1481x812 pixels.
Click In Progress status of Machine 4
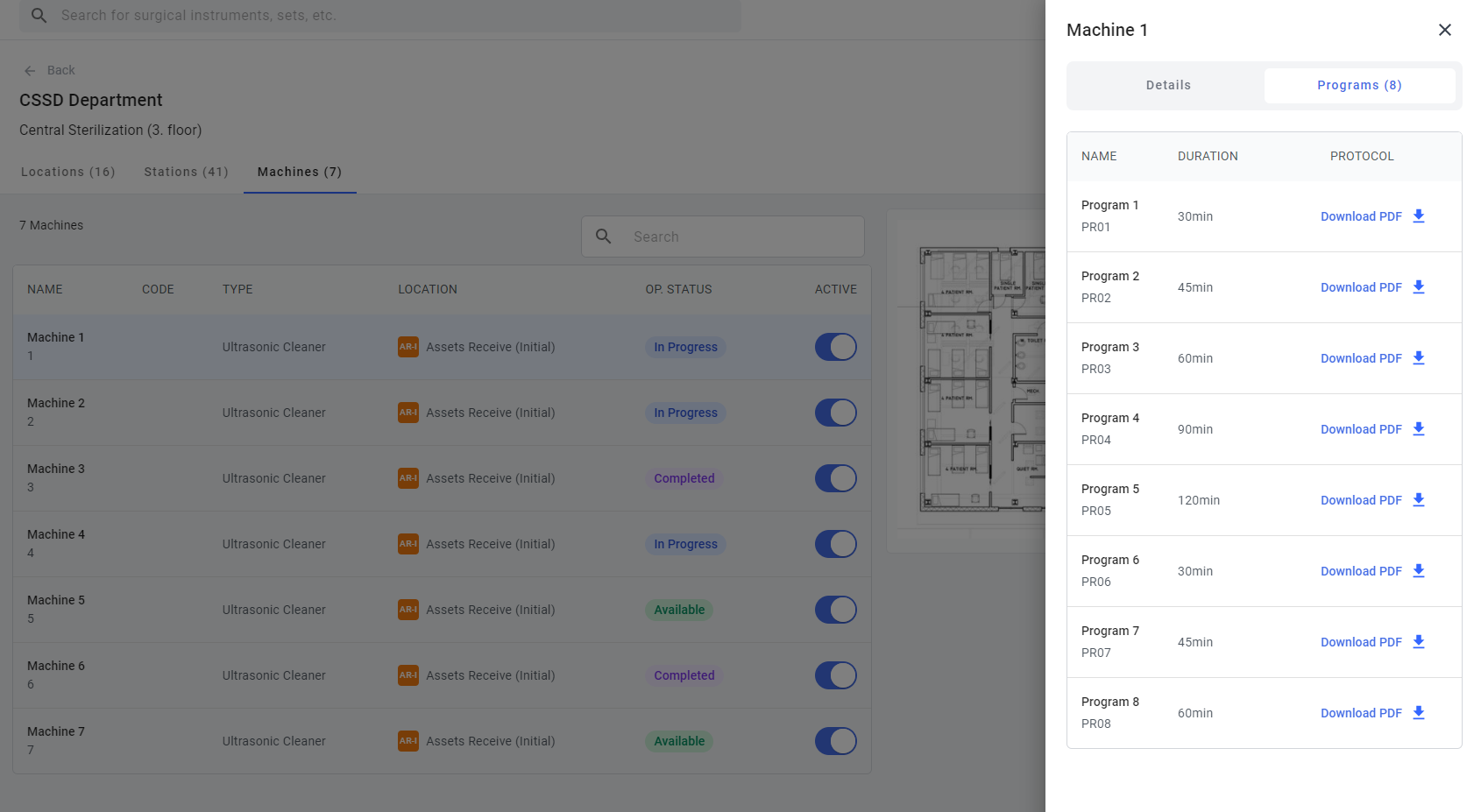coord(685,544)
